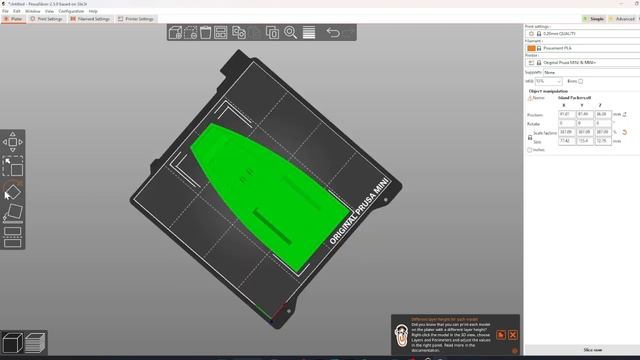Open the Printer preset dropdown
640x360 pixels.
point(583,63)
